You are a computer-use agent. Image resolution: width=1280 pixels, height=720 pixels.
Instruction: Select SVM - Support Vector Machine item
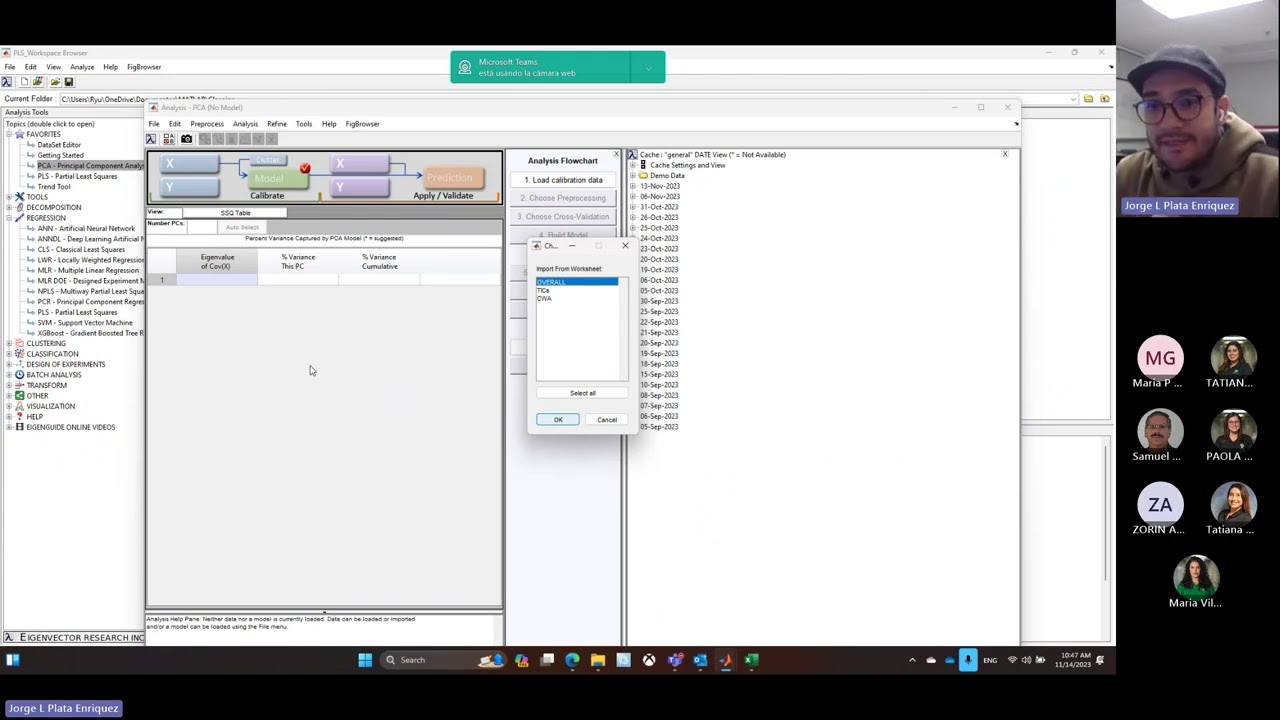pyautogui.click(x=85, y=323)
